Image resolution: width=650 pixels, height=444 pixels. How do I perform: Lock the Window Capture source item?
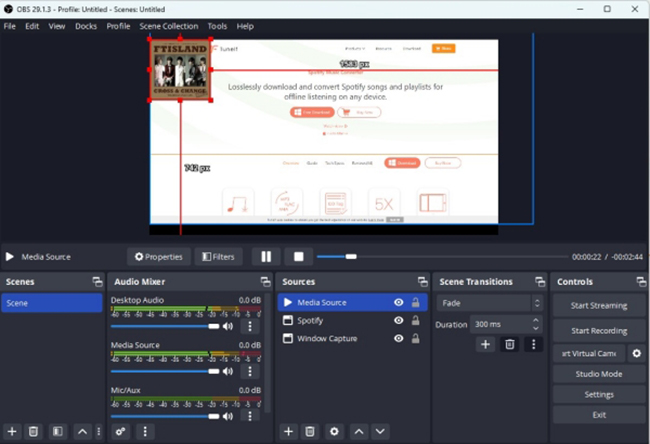pyautogui.click(x=415, y=338)
